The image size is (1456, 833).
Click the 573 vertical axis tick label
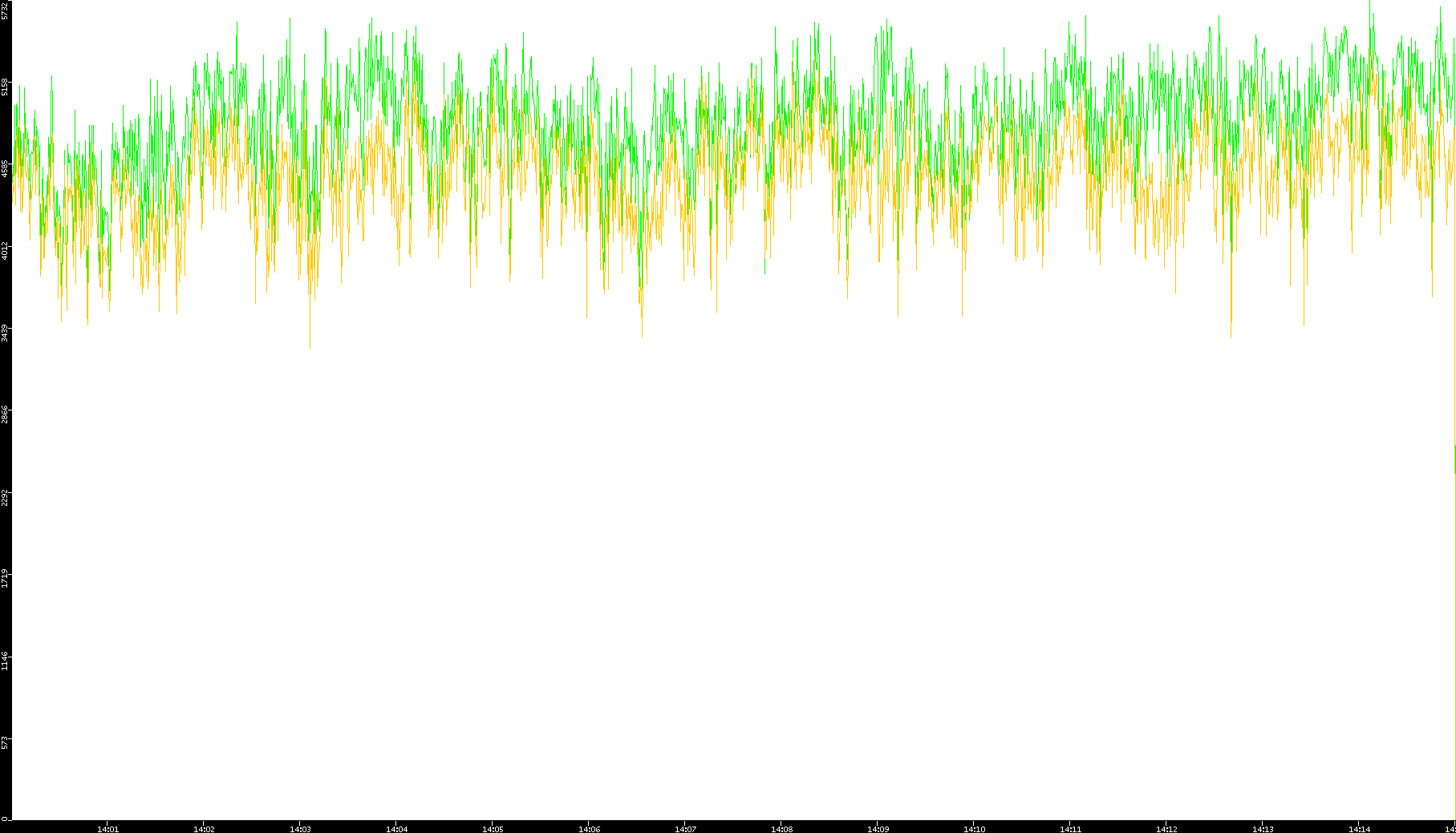tap(6, 742)
